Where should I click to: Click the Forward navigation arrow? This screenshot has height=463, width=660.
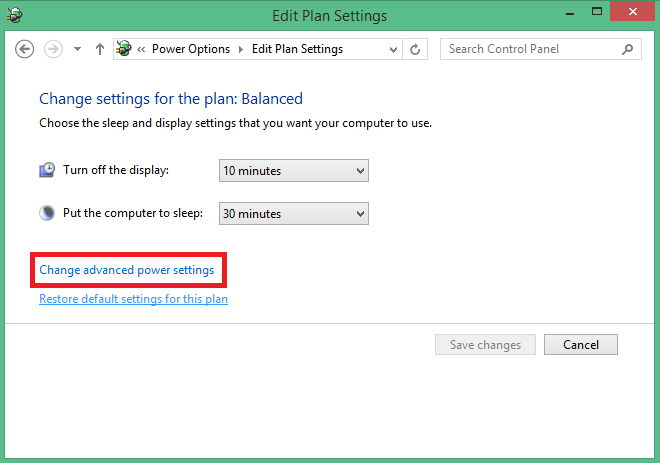[53, 49]
